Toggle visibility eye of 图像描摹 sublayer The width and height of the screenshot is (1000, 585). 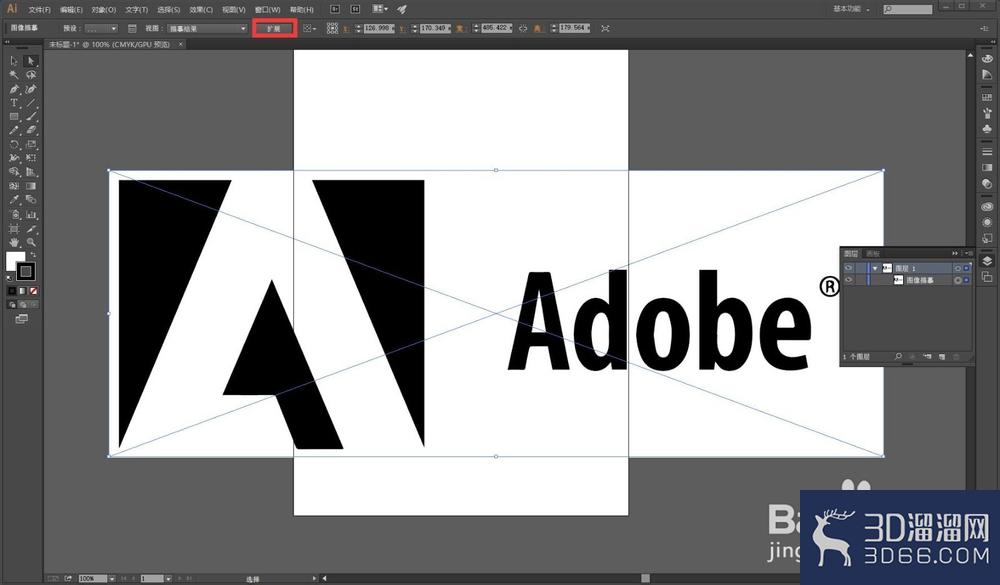848,280
